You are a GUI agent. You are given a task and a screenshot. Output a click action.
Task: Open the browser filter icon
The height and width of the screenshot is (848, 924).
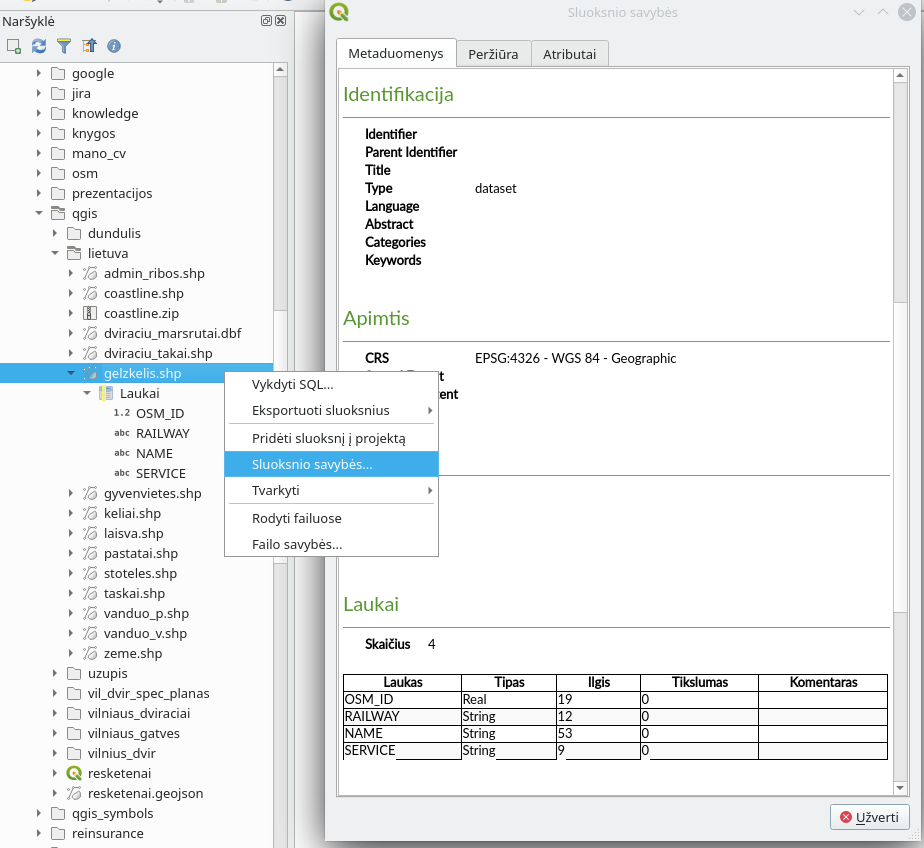[x=64, y=46]
